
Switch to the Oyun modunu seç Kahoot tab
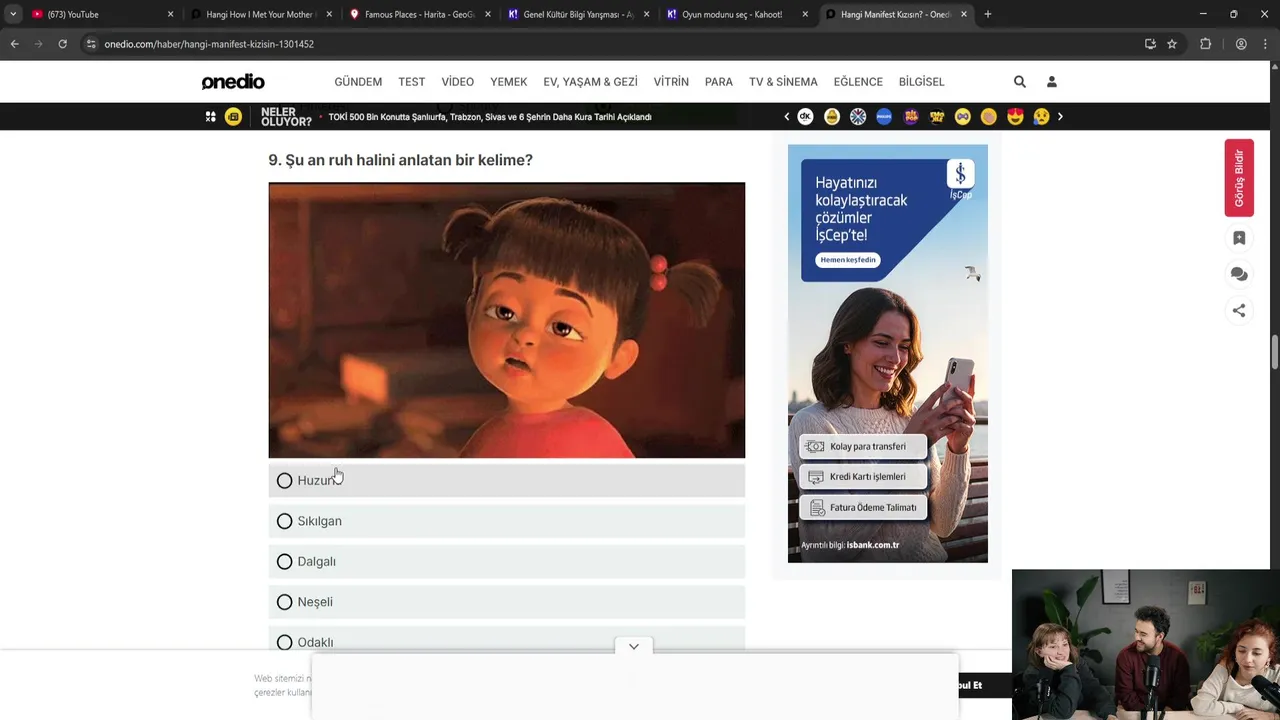[x=738, y=15]
